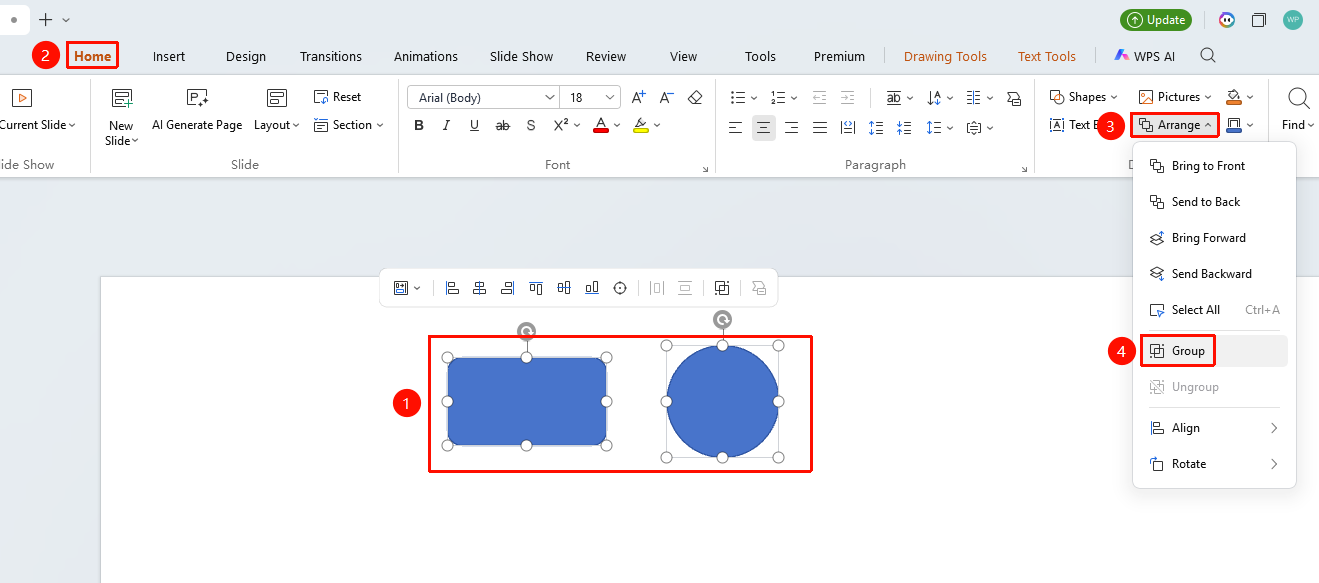This screenshot has height=583, width=1319.
Task: Toggle left paragraph alignment
Action: point(736,127)
